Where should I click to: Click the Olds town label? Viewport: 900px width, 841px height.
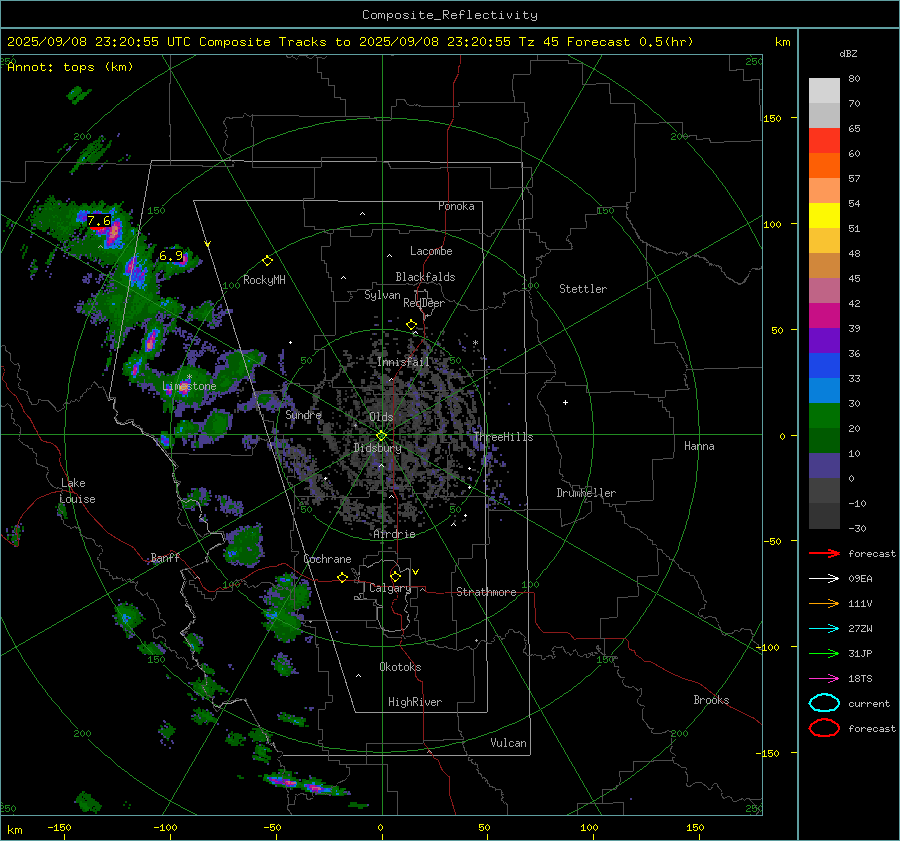(x=381, y=417)
